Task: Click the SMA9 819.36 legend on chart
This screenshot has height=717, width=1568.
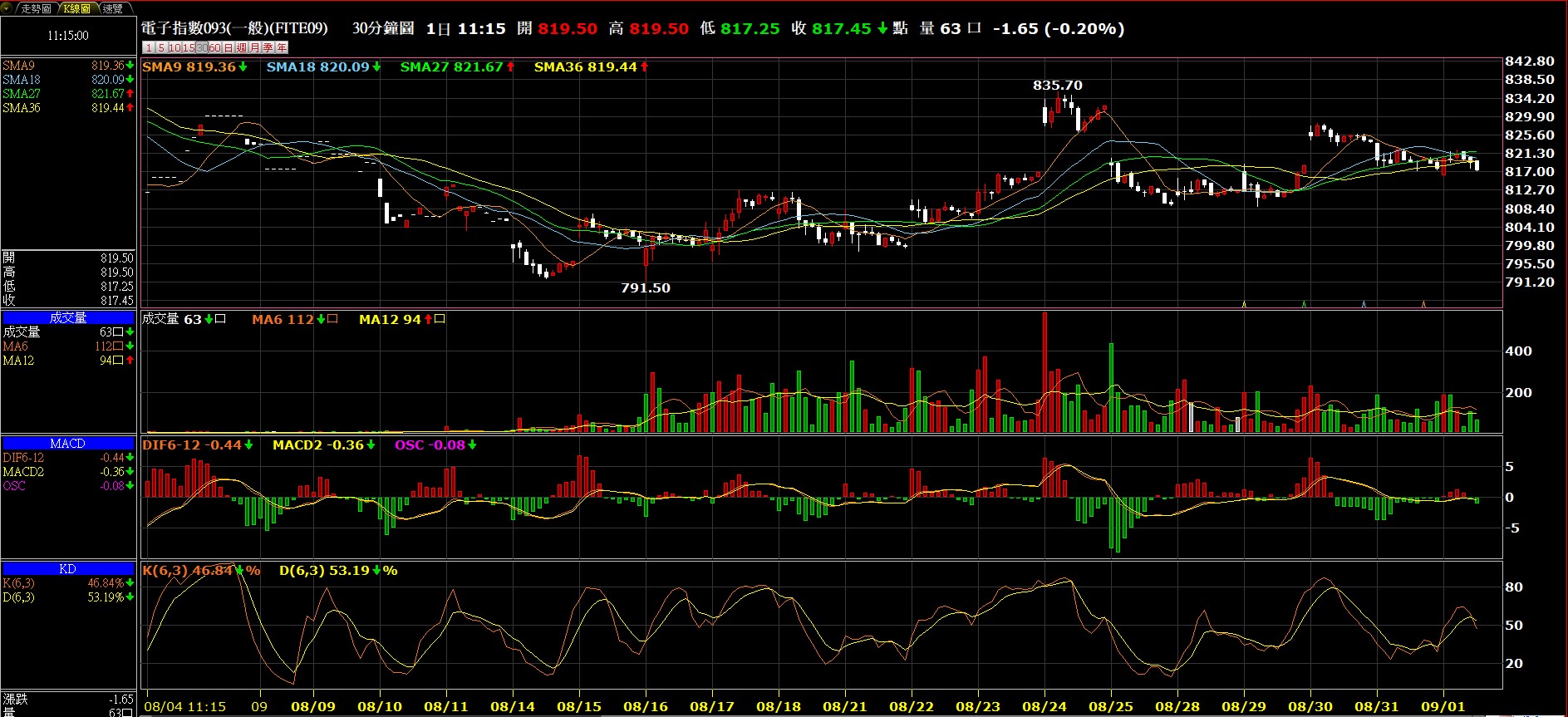Action: pos(195,67)
